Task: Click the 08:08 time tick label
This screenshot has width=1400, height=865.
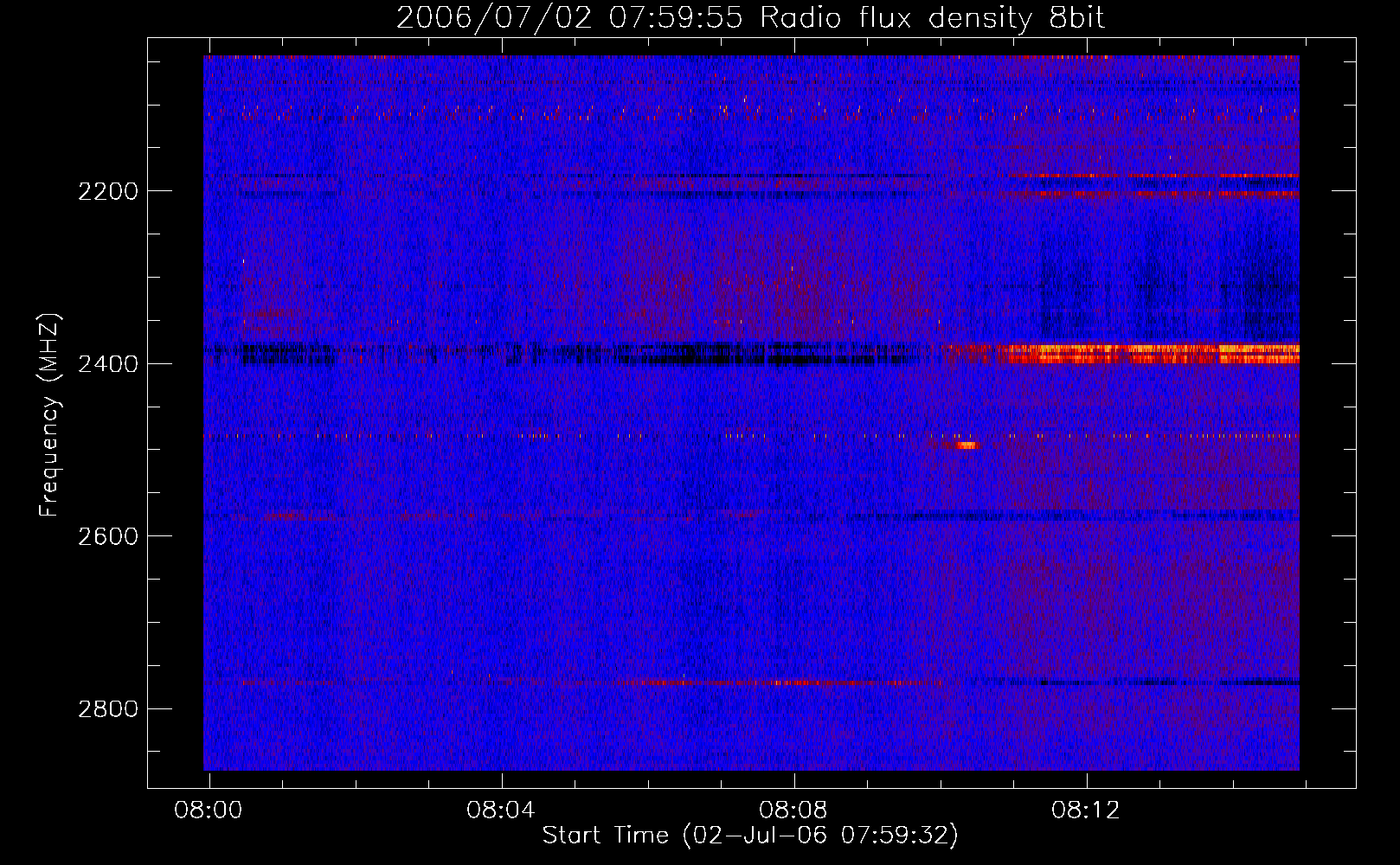Action: click(x=793, y=811)
